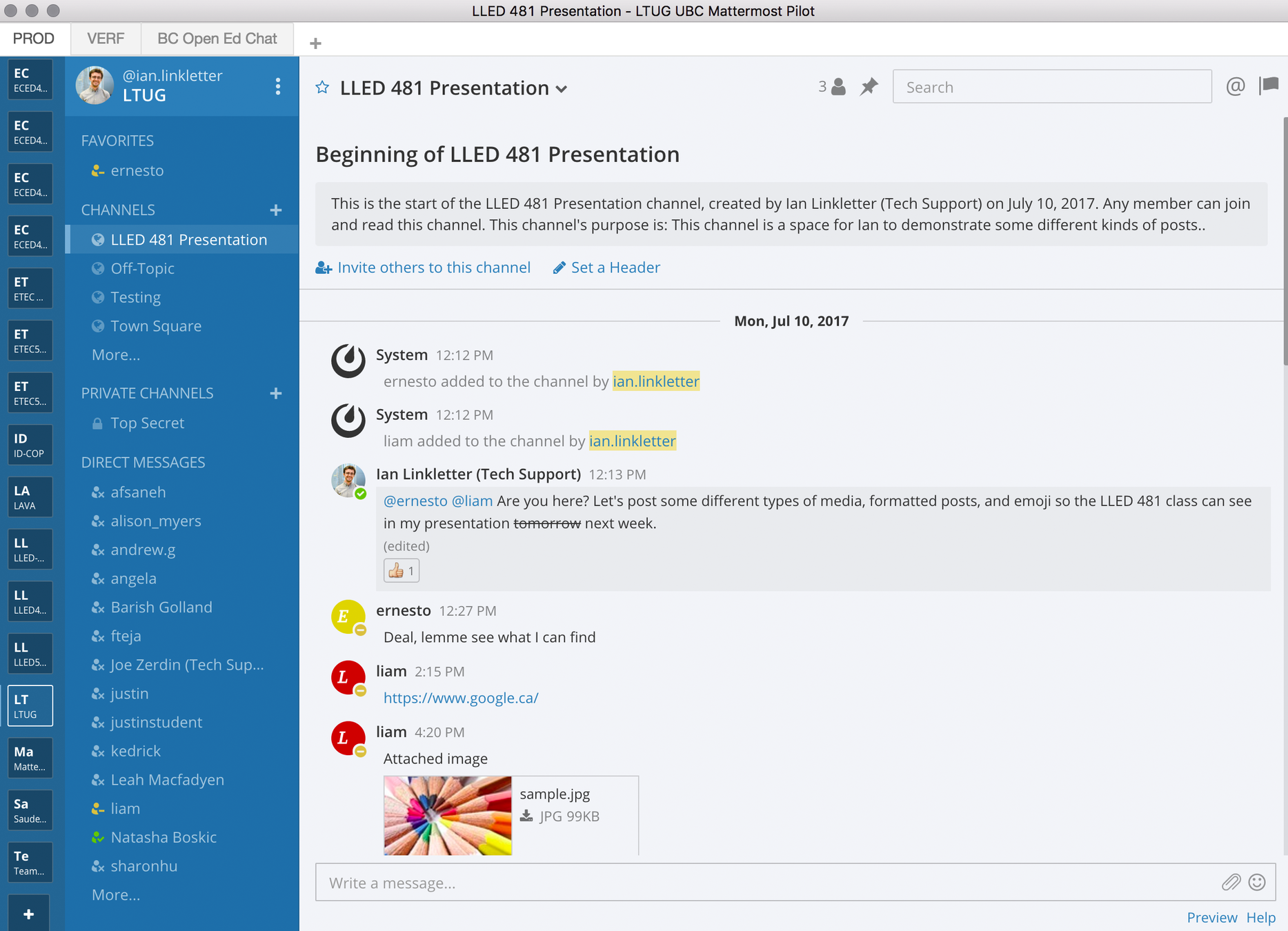
Task: Click liam's red avatar on the 2:15 PM post
Action: pos(348,677)
